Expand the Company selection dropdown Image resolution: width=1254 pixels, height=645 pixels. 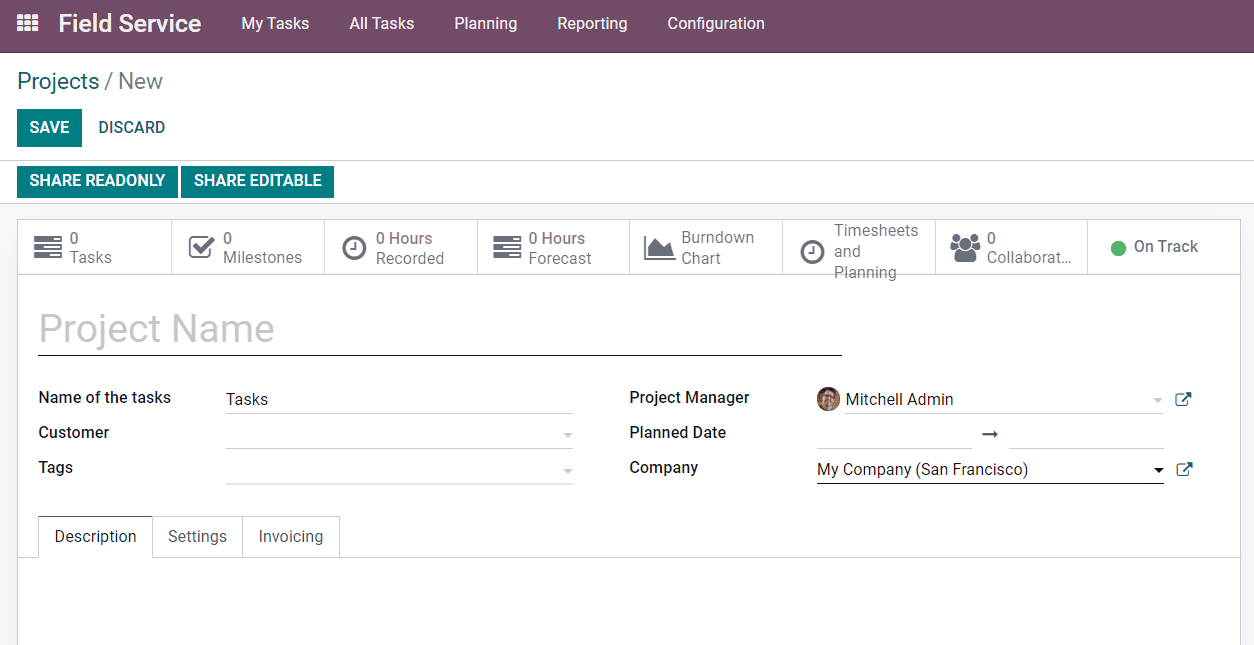(1158, 469)
